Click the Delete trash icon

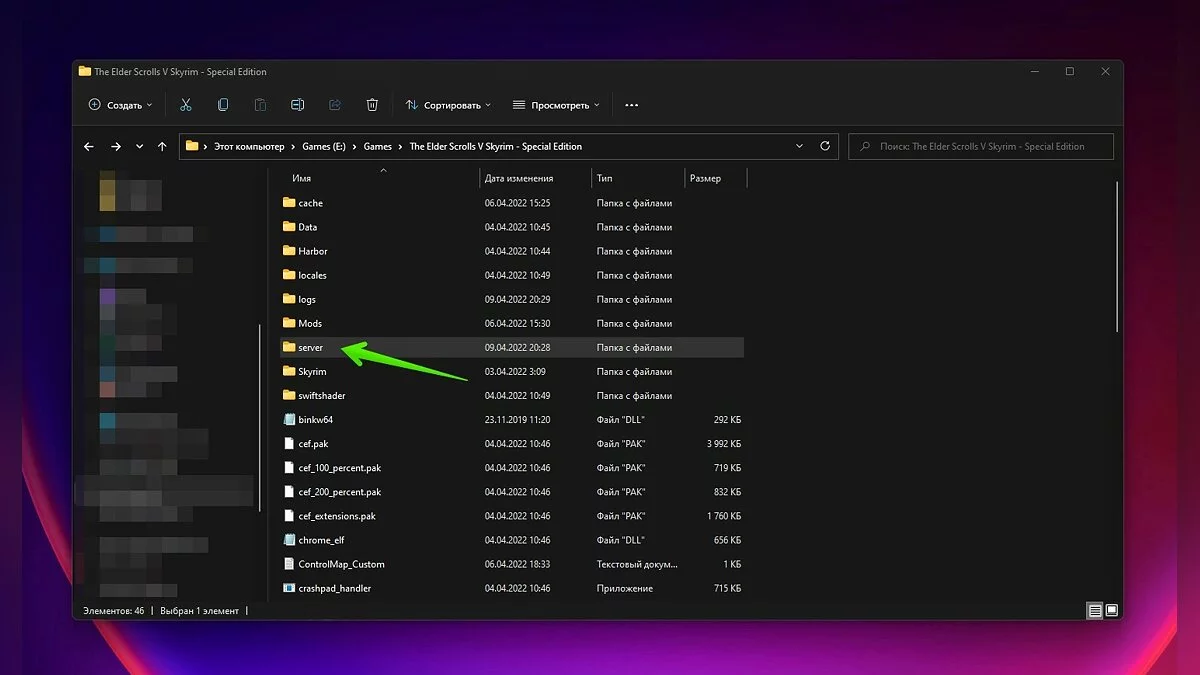pyautogui.click(x=372, y=105)
